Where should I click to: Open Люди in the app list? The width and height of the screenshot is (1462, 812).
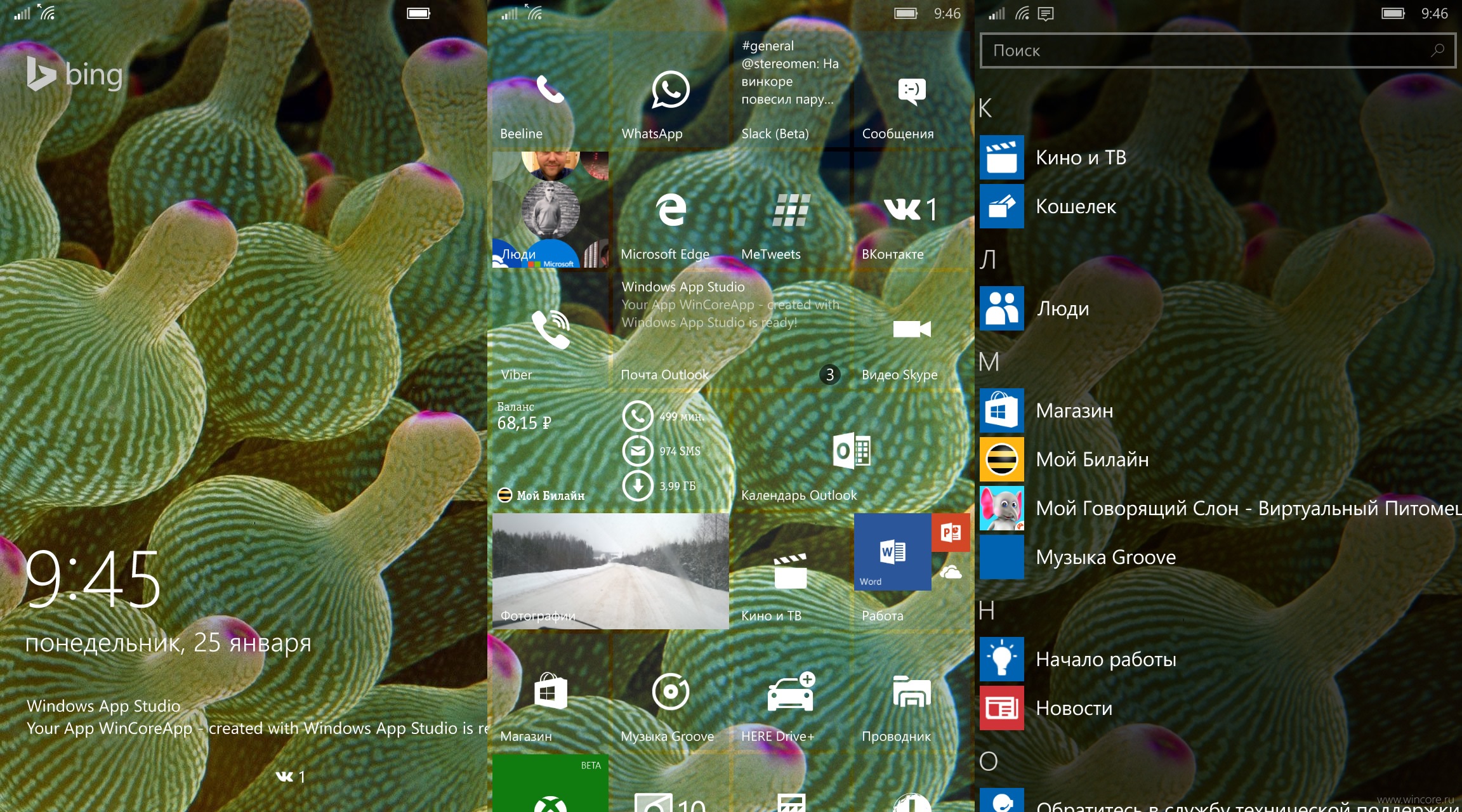coord(1218,308)
